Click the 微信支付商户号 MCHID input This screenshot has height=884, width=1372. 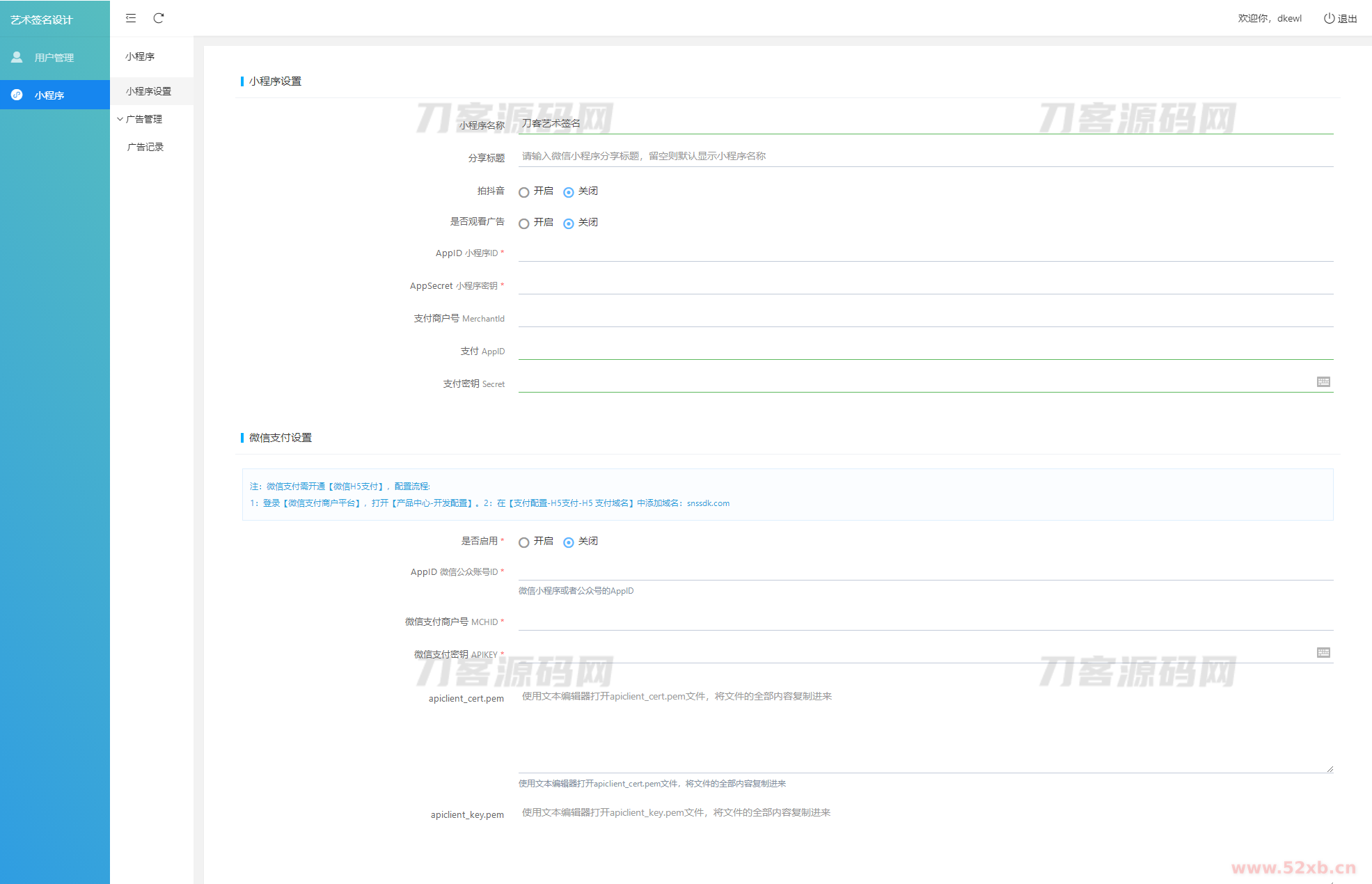click(x=924, y=621)
